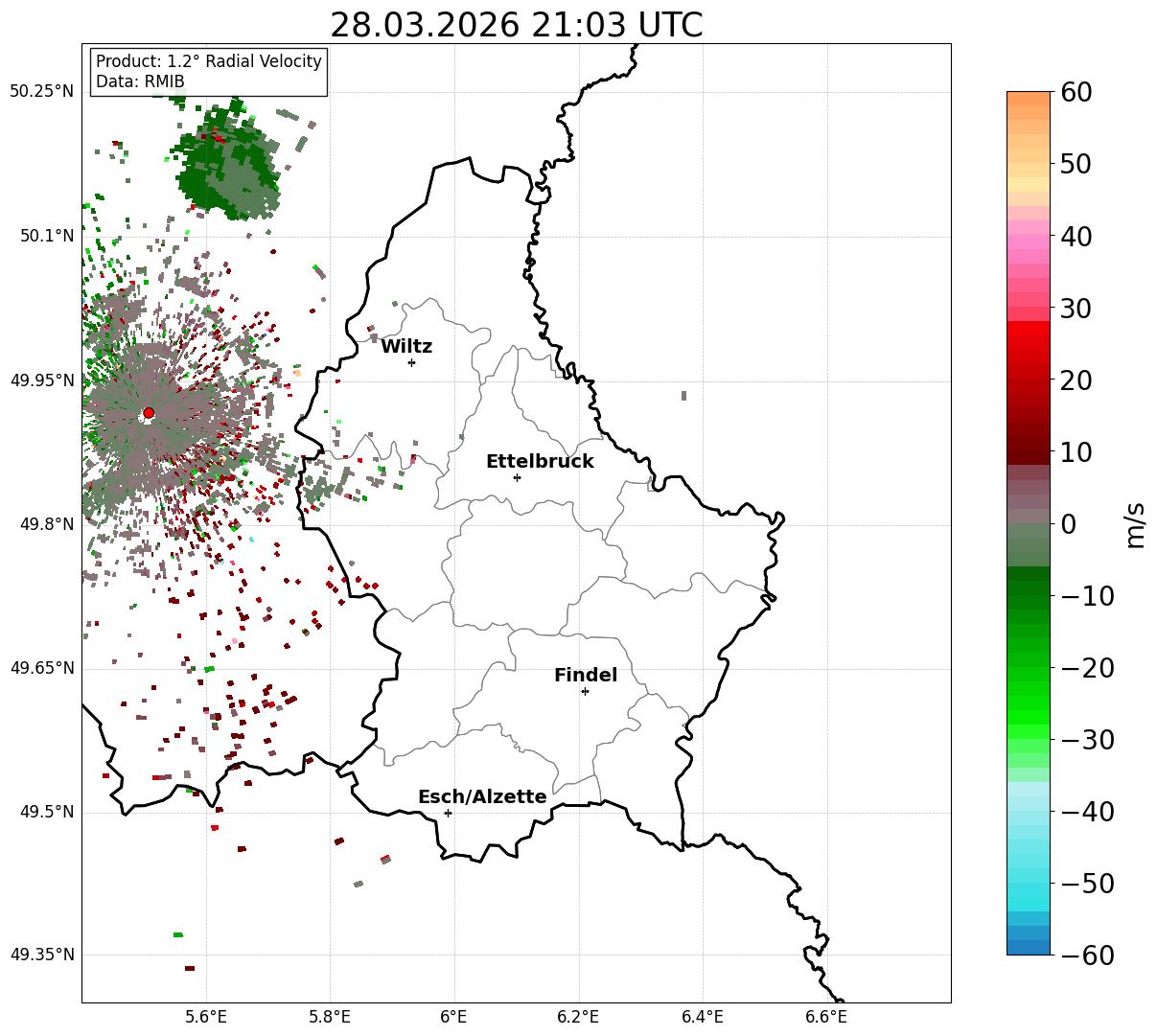Image resolution: width=1157 pixels, height=1036 pixels.
Task: Click the colorbar value 60
Action: [1075, 92]
